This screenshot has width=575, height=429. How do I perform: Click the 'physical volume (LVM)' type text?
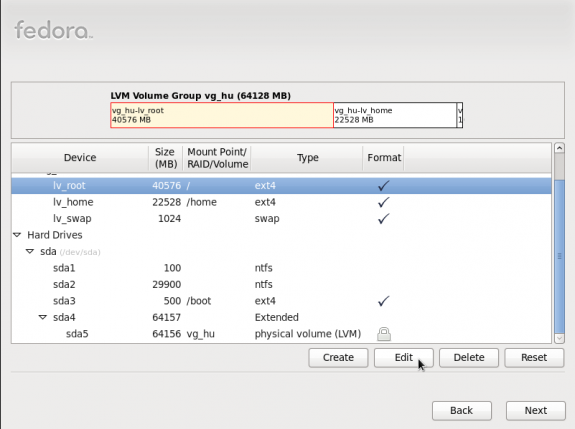tap(308, 334)
